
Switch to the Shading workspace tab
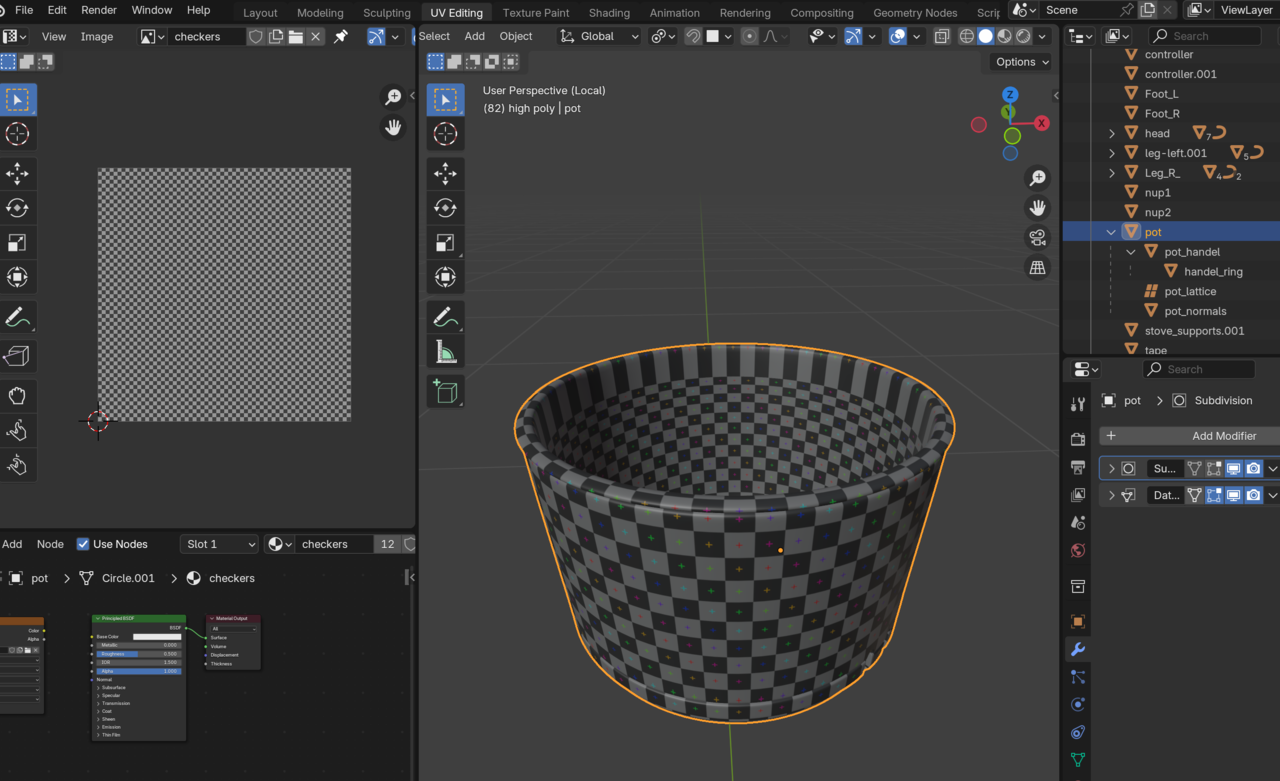(x=609, y=13)
